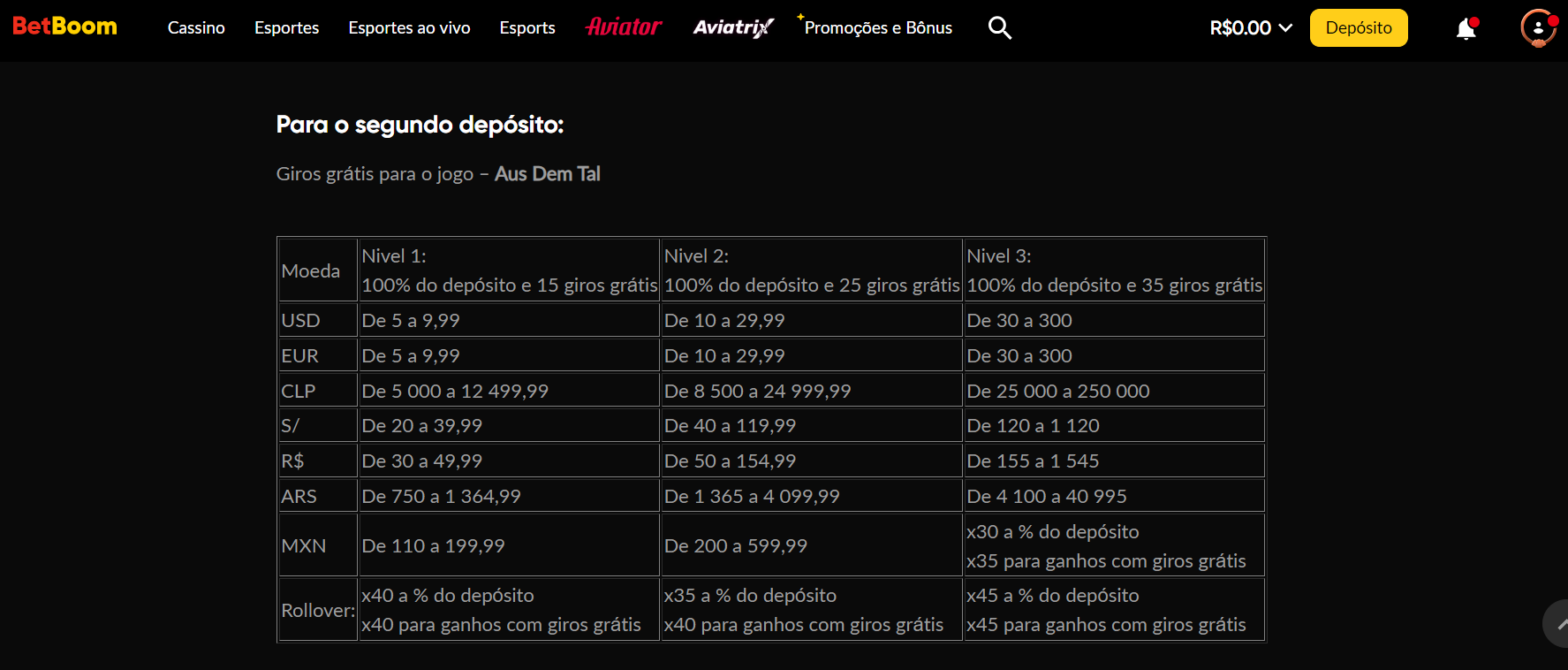This screenshot has height=670, width=1568.
Task: Click the 'Rollover:' row label
Action: point(318,610)
